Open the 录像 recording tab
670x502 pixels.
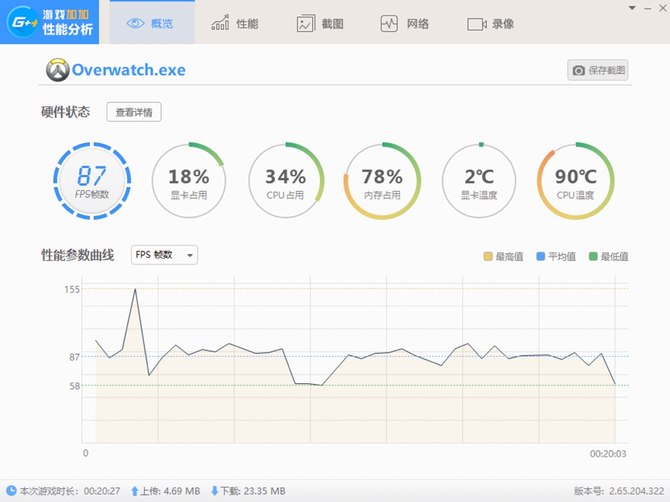coord(491,24)
